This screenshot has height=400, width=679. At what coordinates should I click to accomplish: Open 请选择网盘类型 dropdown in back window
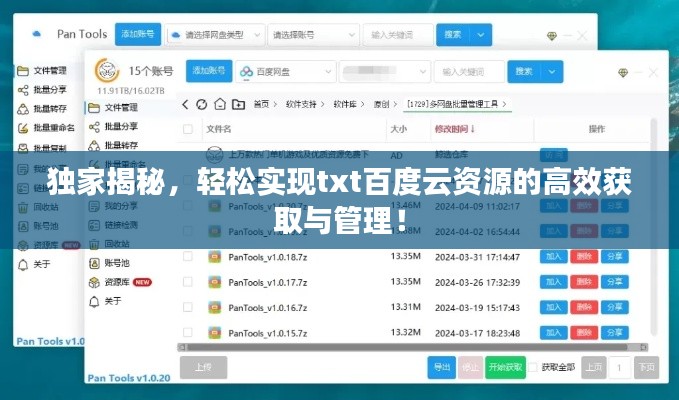point(215,35)
